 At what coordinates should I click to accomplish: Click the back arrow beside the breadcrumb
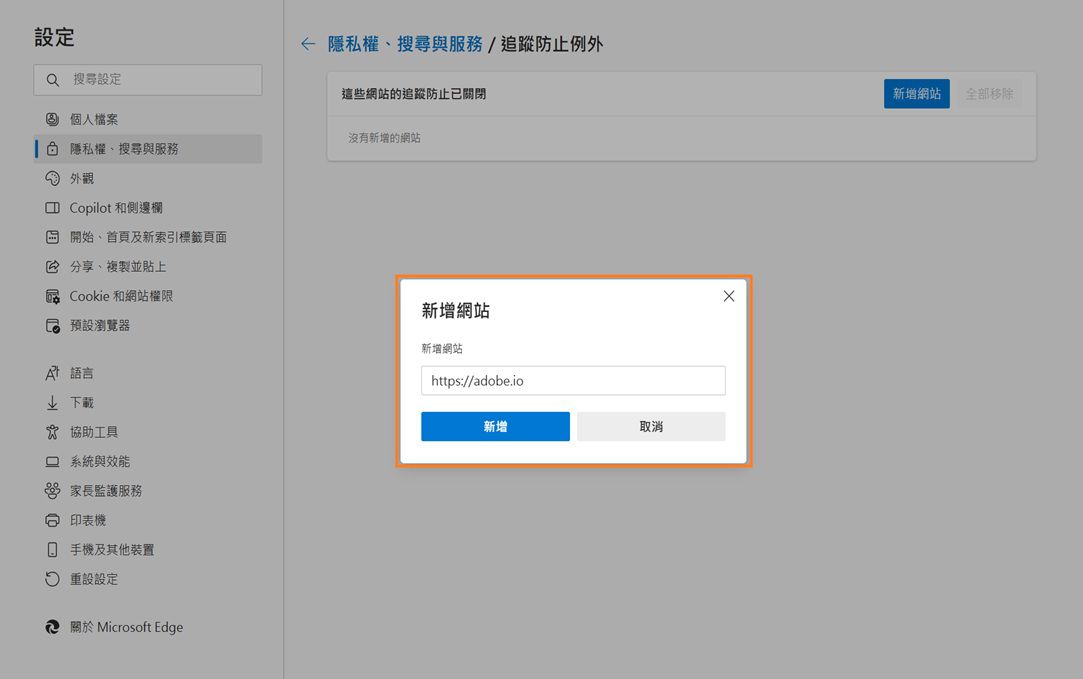click(x=307, y=44)
